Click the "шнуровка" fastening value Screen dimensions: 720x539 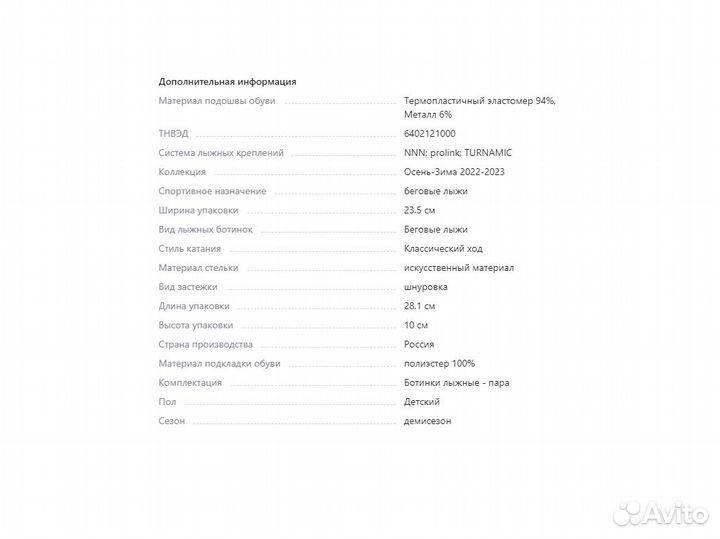(x=426, y=287)
